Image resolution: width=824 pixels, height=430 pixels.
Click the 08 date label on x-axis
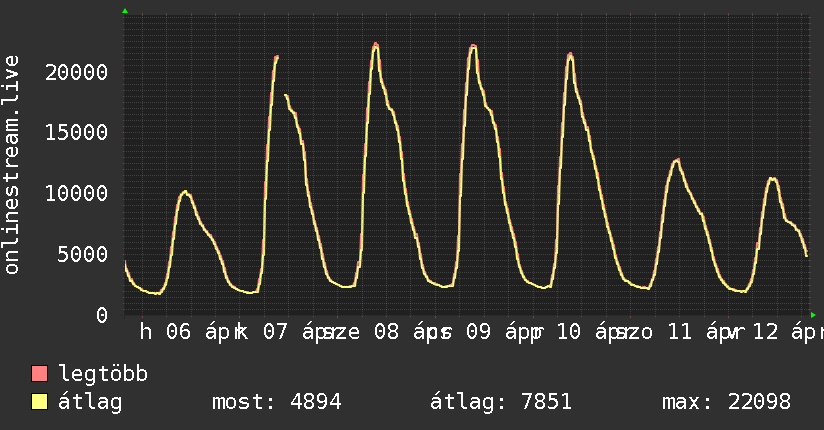coord(386,332)
